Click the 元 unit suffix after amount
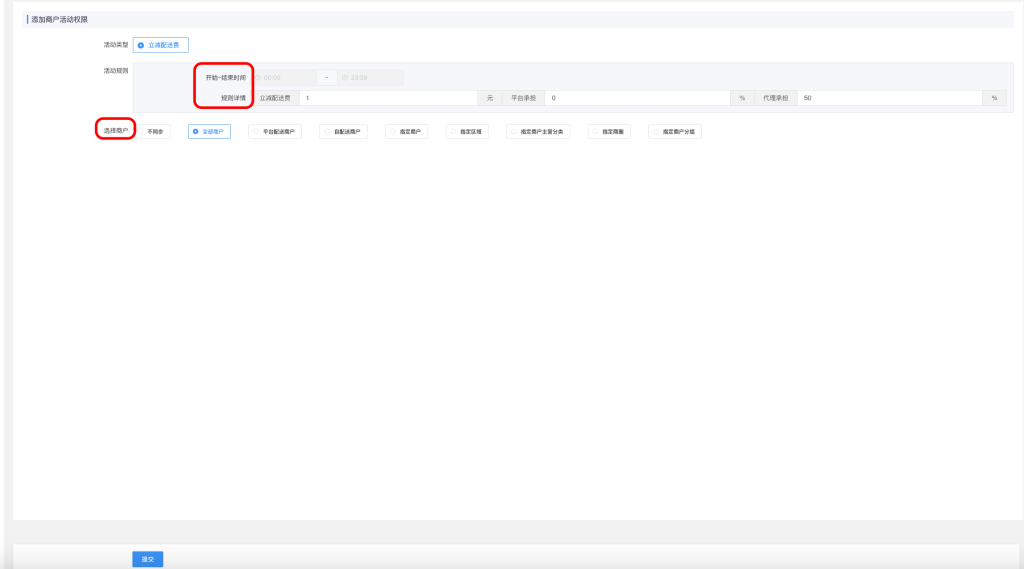 pos(490,98)
